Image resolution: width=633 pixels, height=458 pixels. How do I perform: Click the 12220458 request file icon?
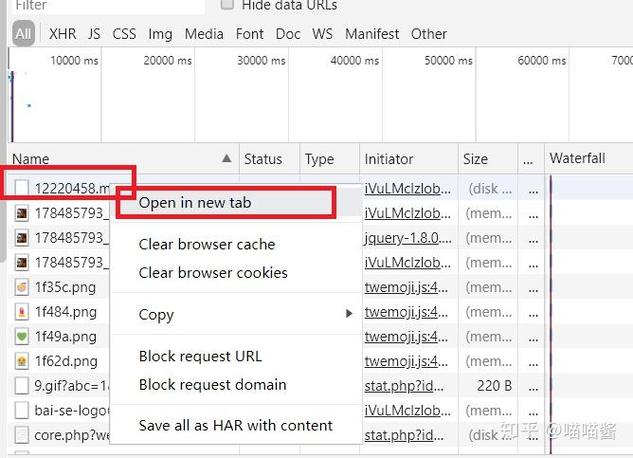[21, 187]
